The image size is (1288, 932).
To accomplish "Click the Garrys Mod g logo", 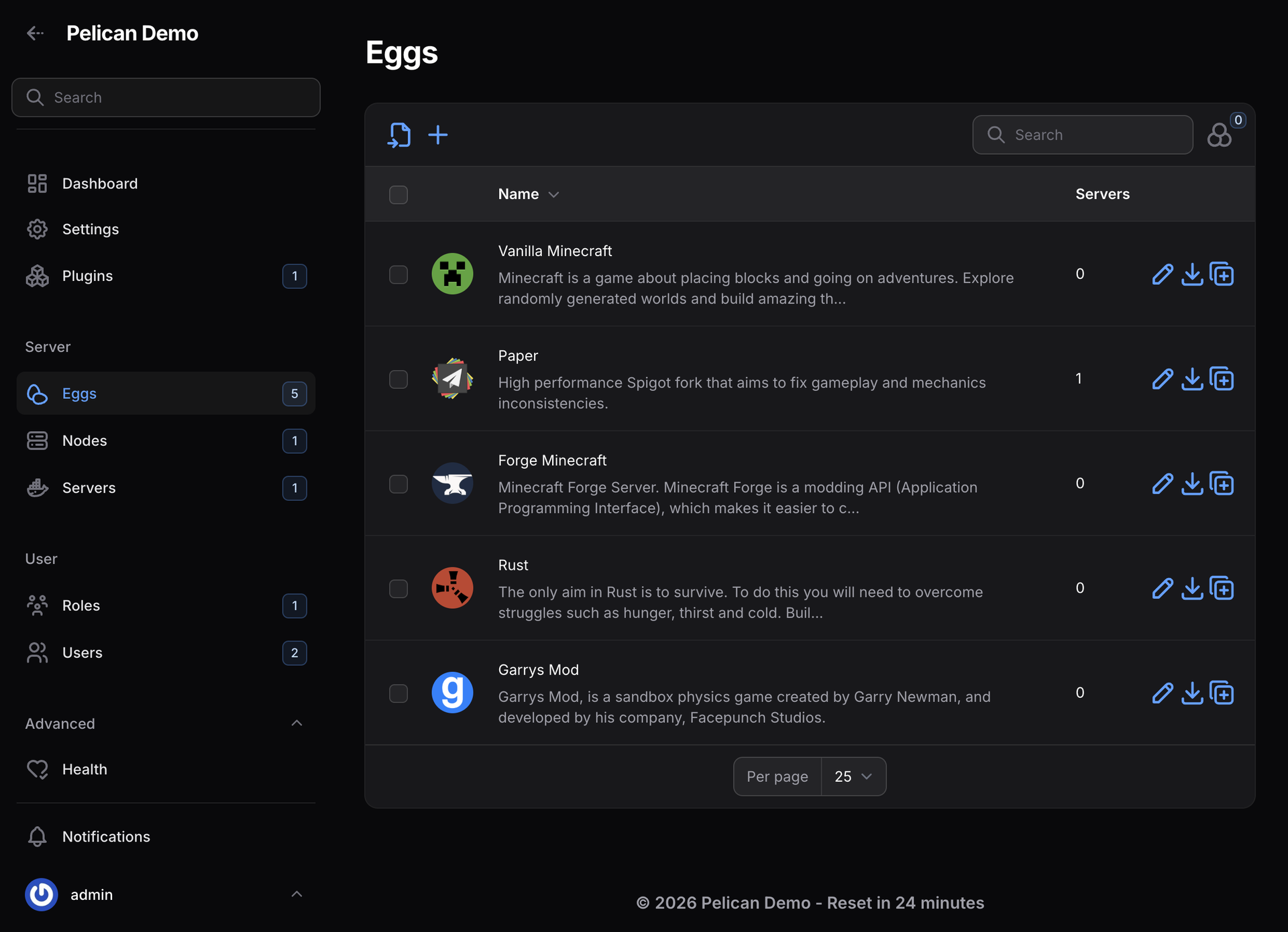I will pos(452,692).
